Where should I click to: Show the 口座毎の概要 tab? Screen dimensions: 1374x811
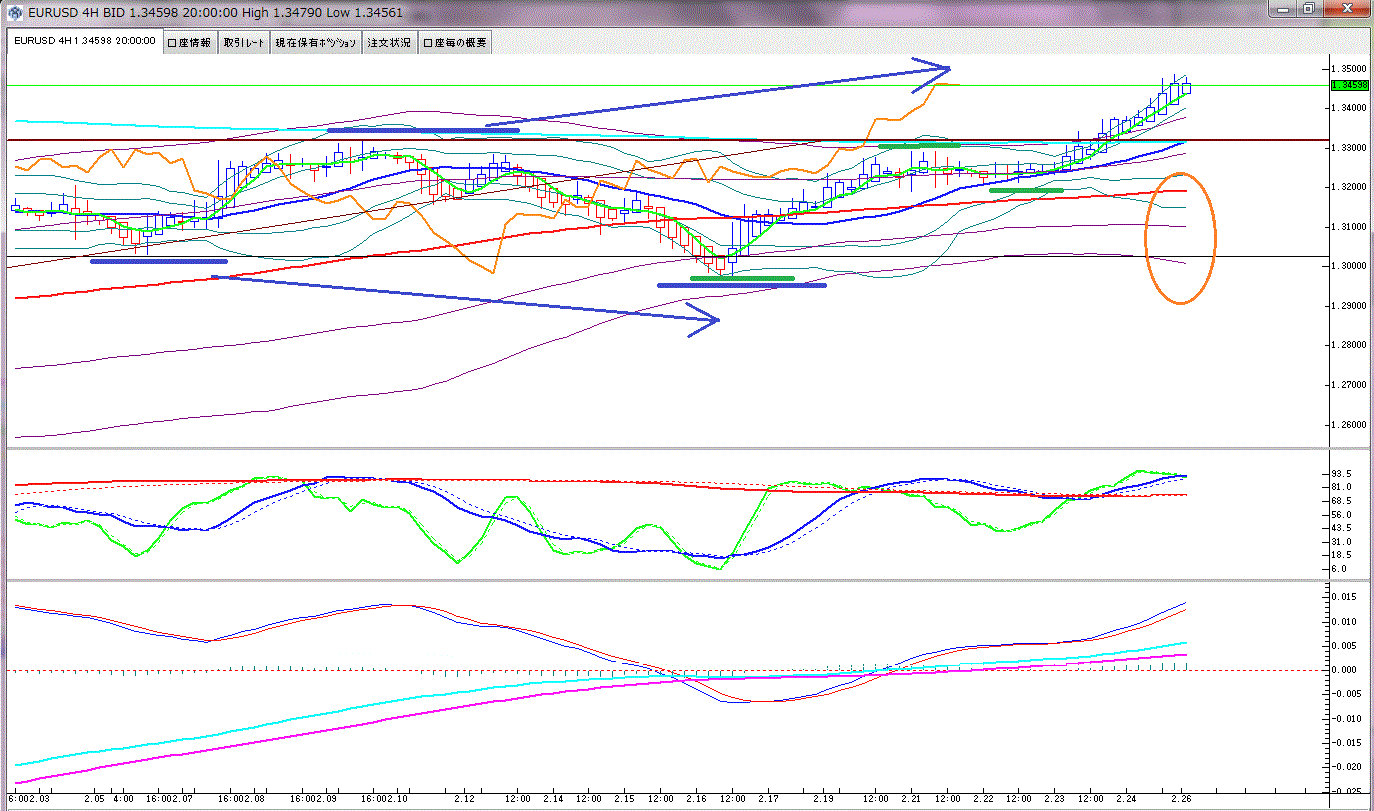click(455, 43)
